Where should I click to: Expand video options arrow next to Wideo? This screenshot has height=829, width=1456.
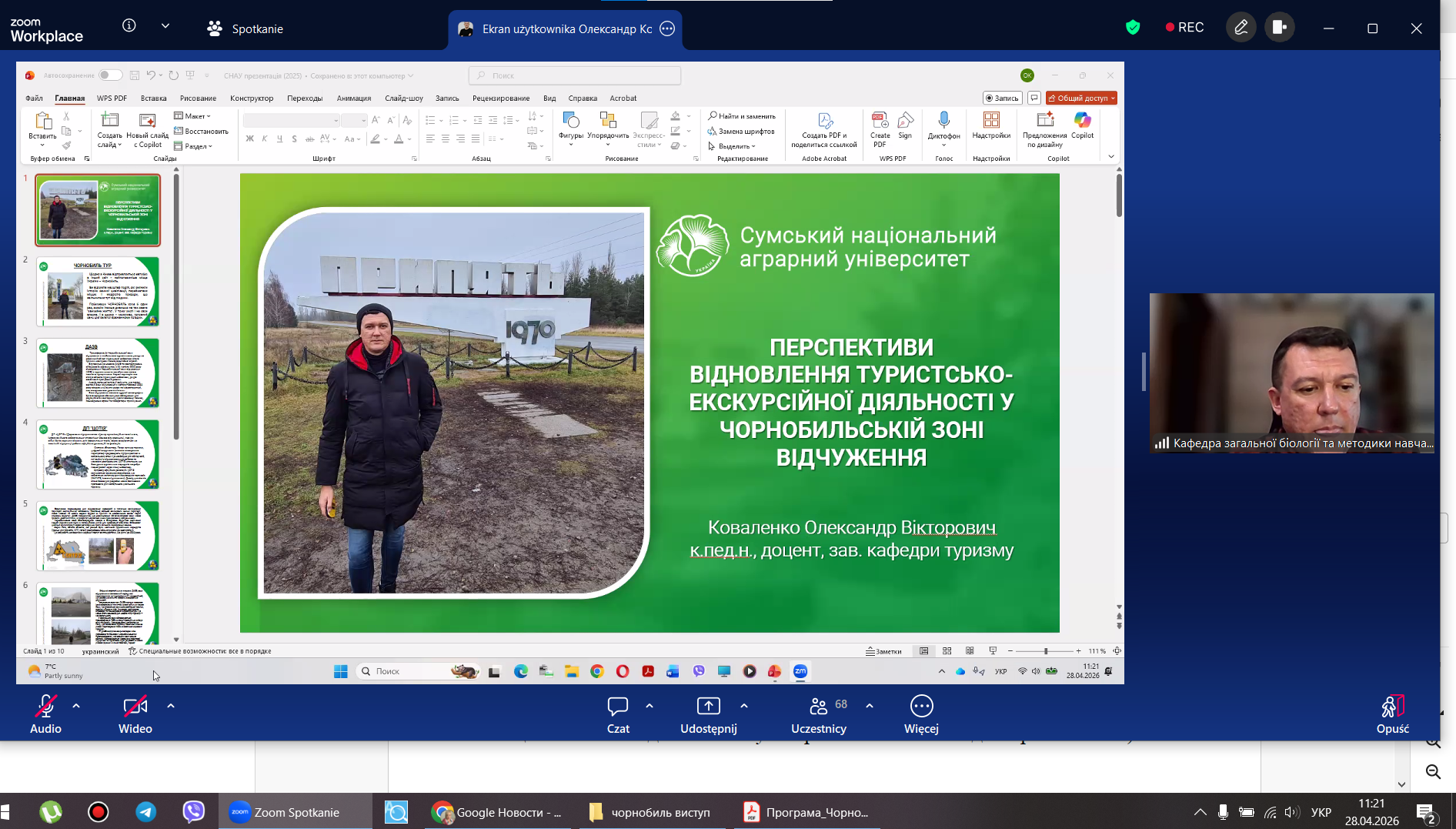click(x=171, y=705)
